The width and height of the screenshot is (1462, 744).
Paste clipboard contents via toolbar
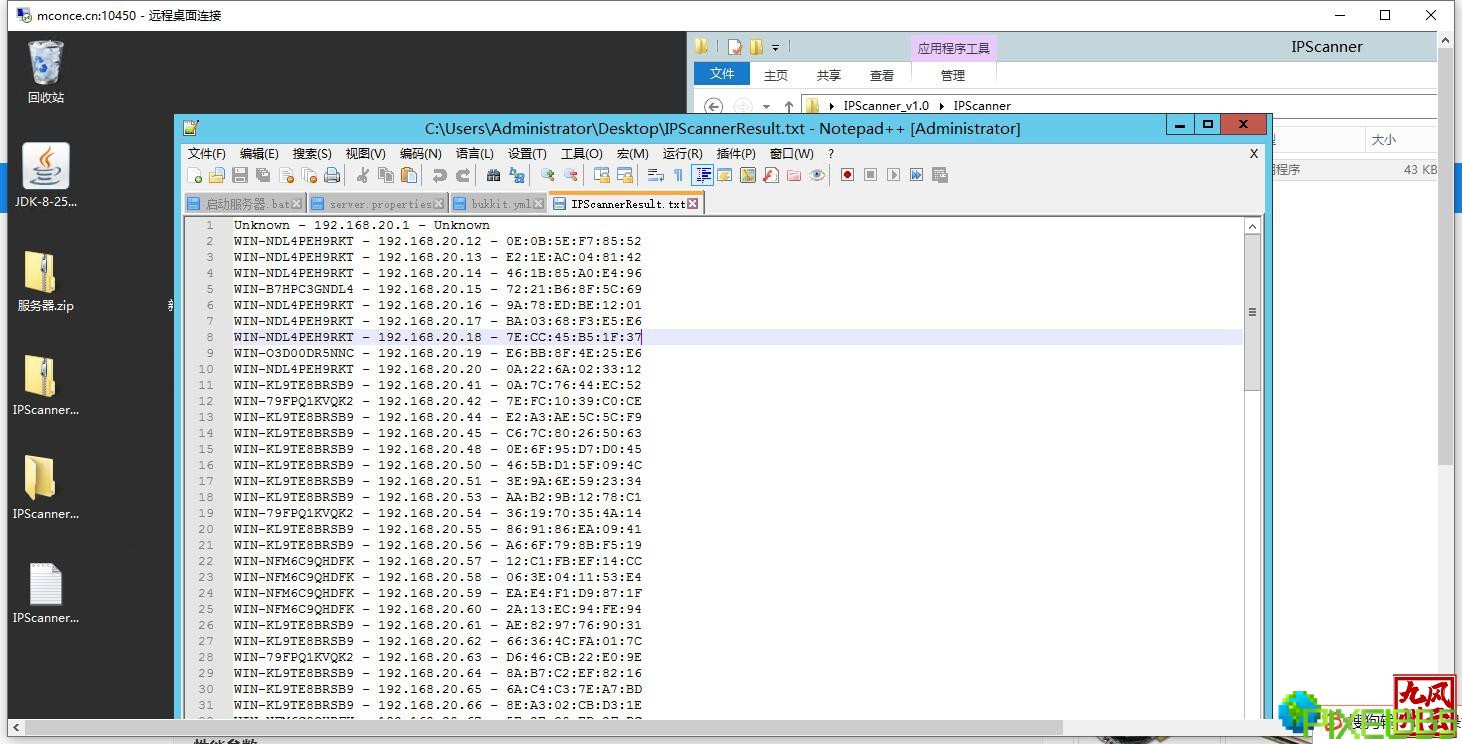409,175
